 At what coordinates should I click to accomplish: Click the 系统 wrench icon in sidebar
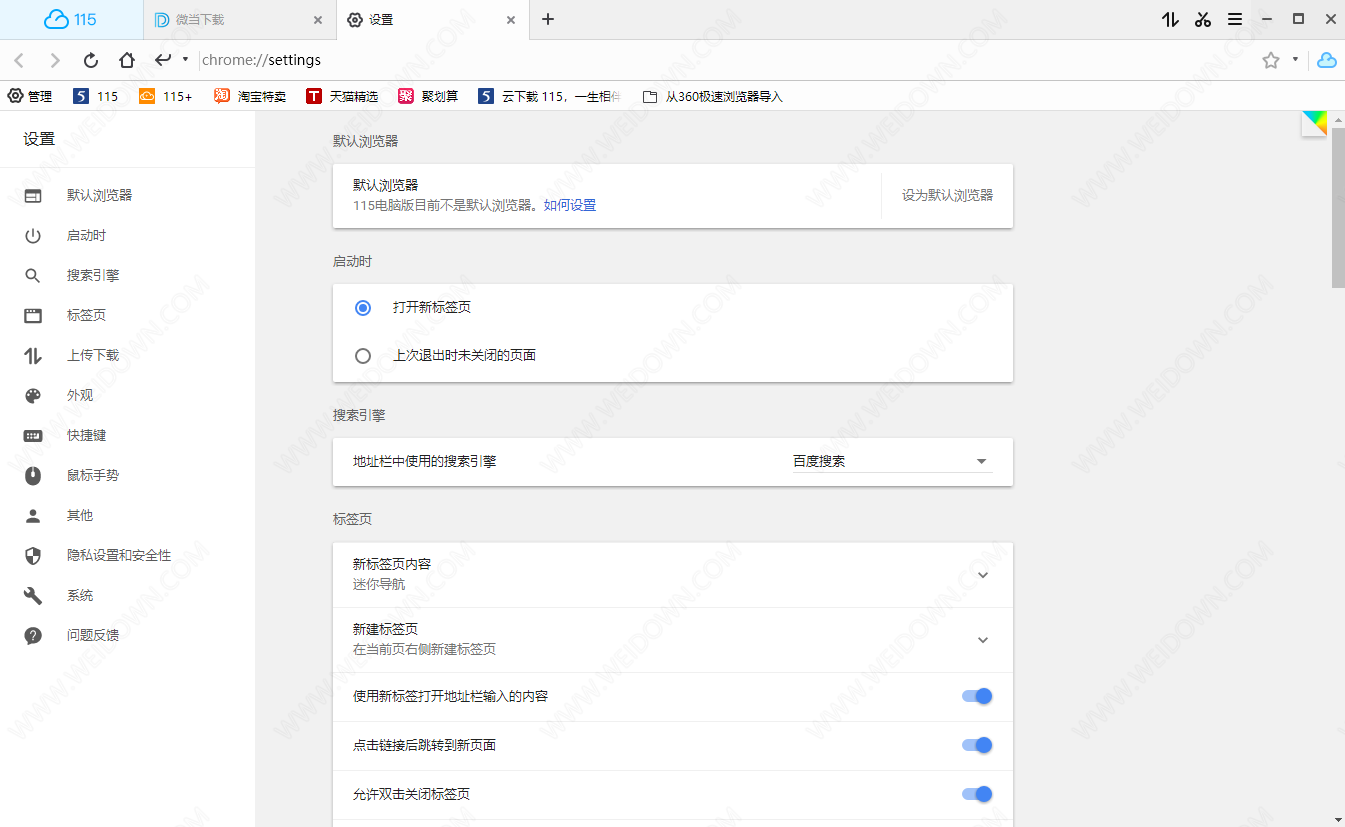coord(33,595)
